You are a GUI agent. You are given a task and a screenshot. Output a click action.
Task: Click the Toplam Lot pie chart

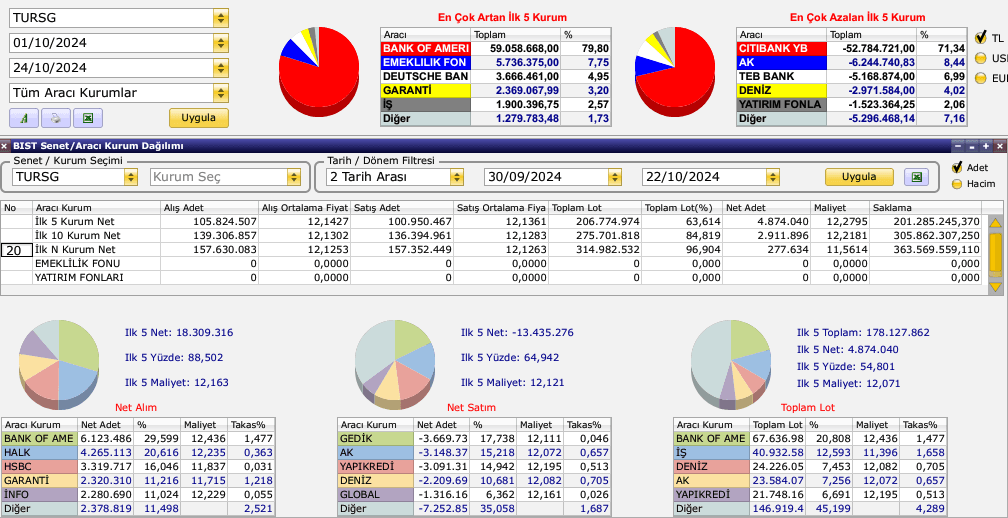(x=731, y=364)
